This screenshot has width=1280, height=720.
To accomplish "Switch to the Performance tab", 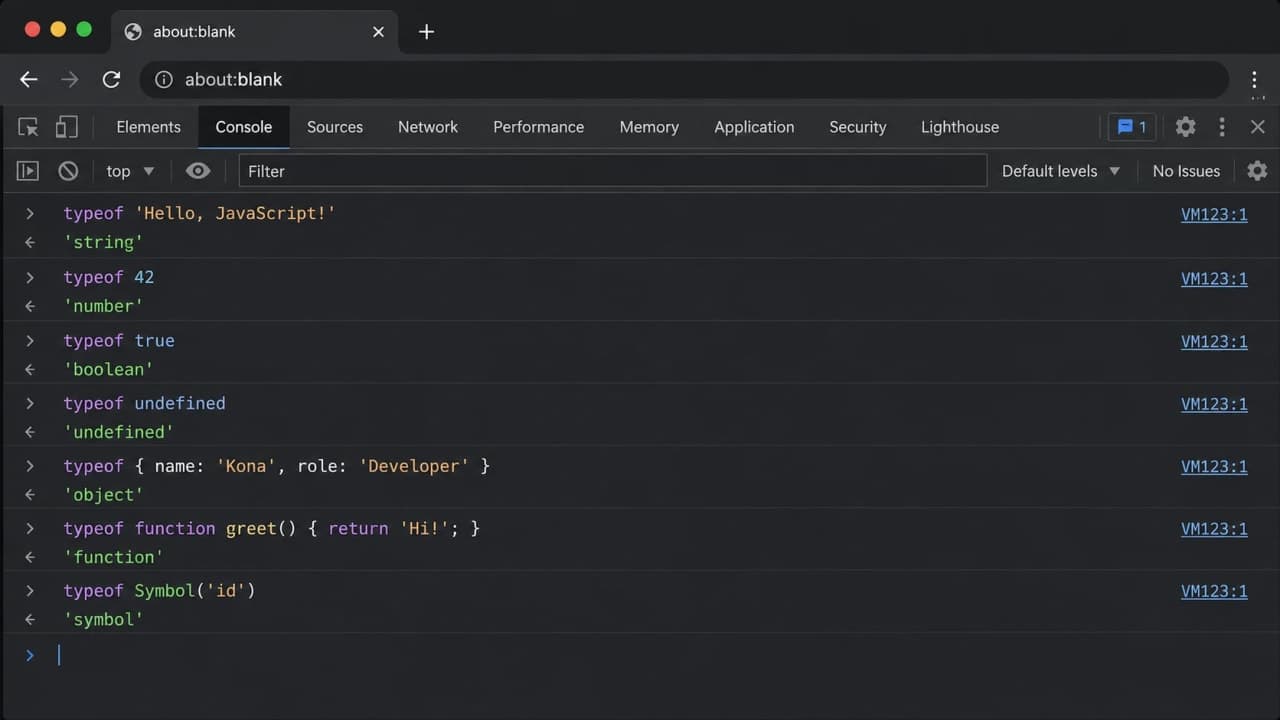I will pos(538,127).
